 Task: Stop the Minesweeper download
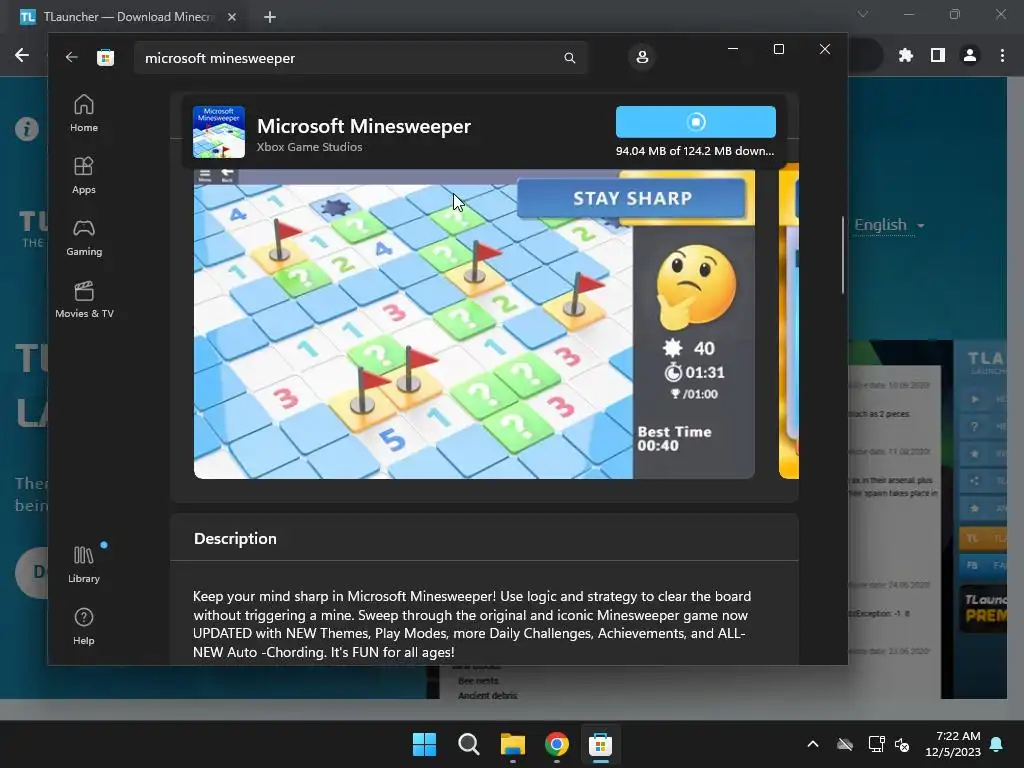point(696,122)
